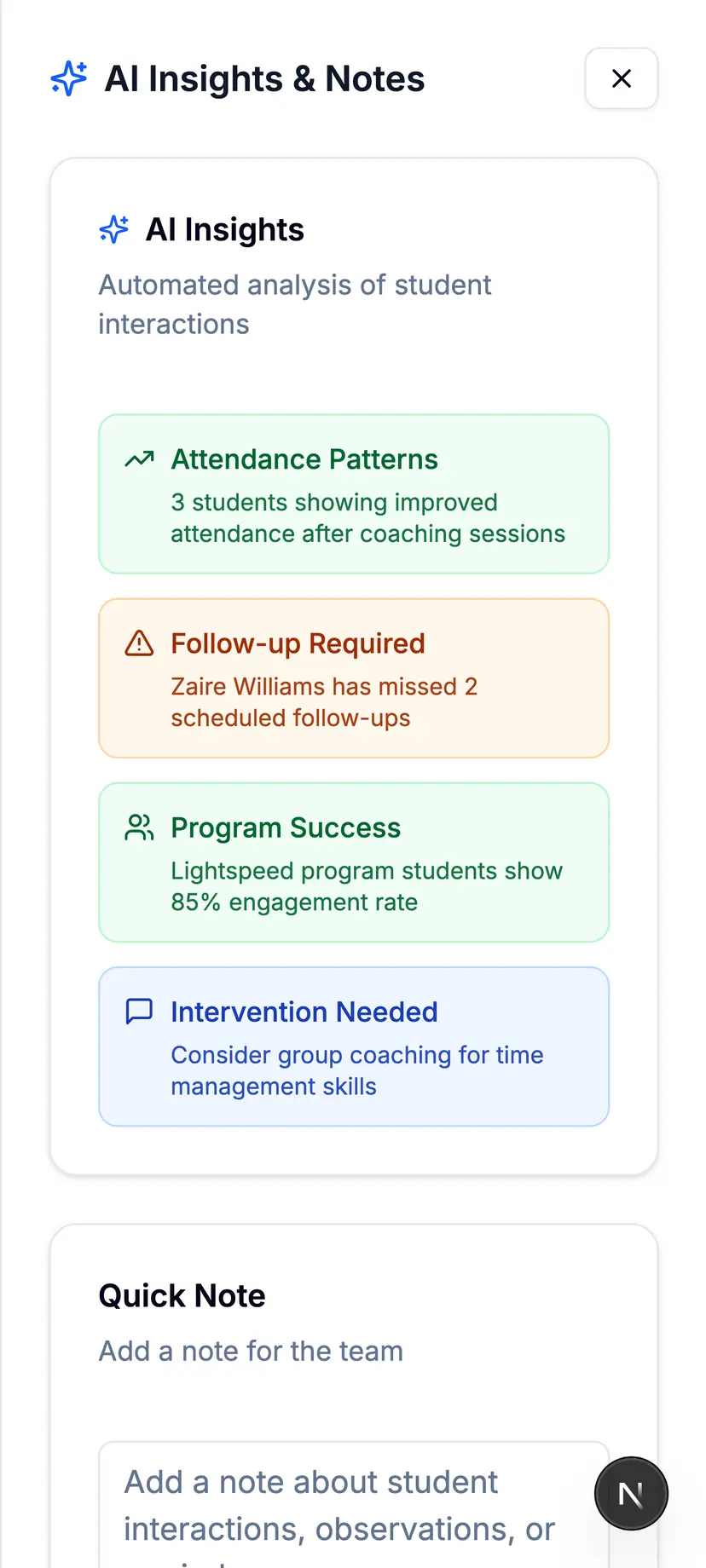Click the Automated analysis of student interactions subtitle
Image resolution: width=706 pixels, height=1568 pixels.
(295, 304)
